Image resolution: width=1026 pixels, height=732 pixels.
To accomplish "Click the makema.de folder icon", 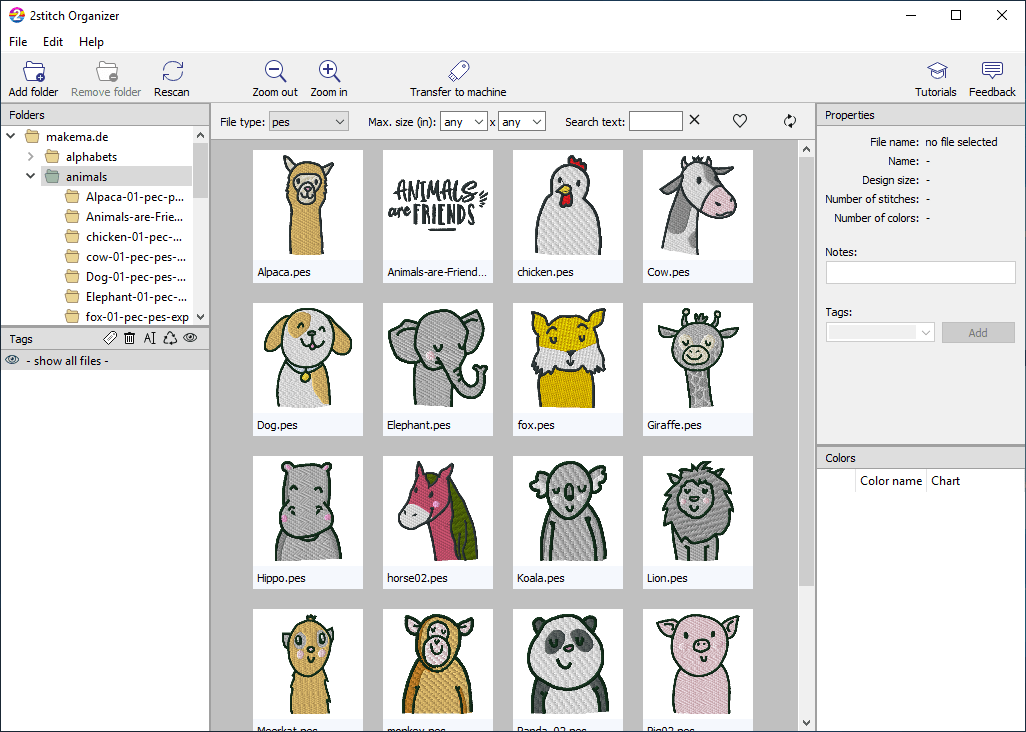I will (x=32, y=137).
